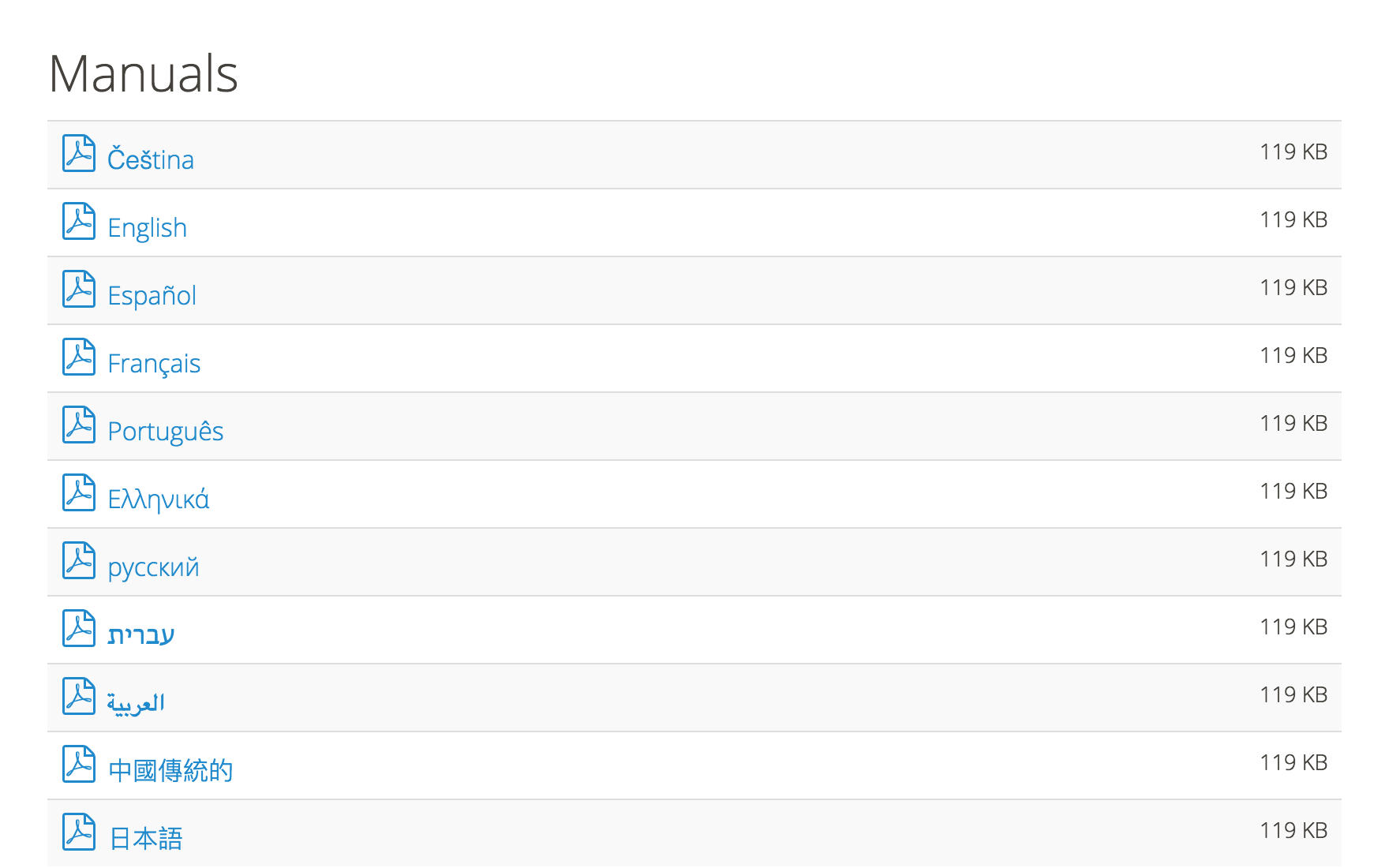Open the 日本語 manual link
Image resolution: width=1389 pixels, height=868 pixels.
pyautogui.click(x=146, y=839)
